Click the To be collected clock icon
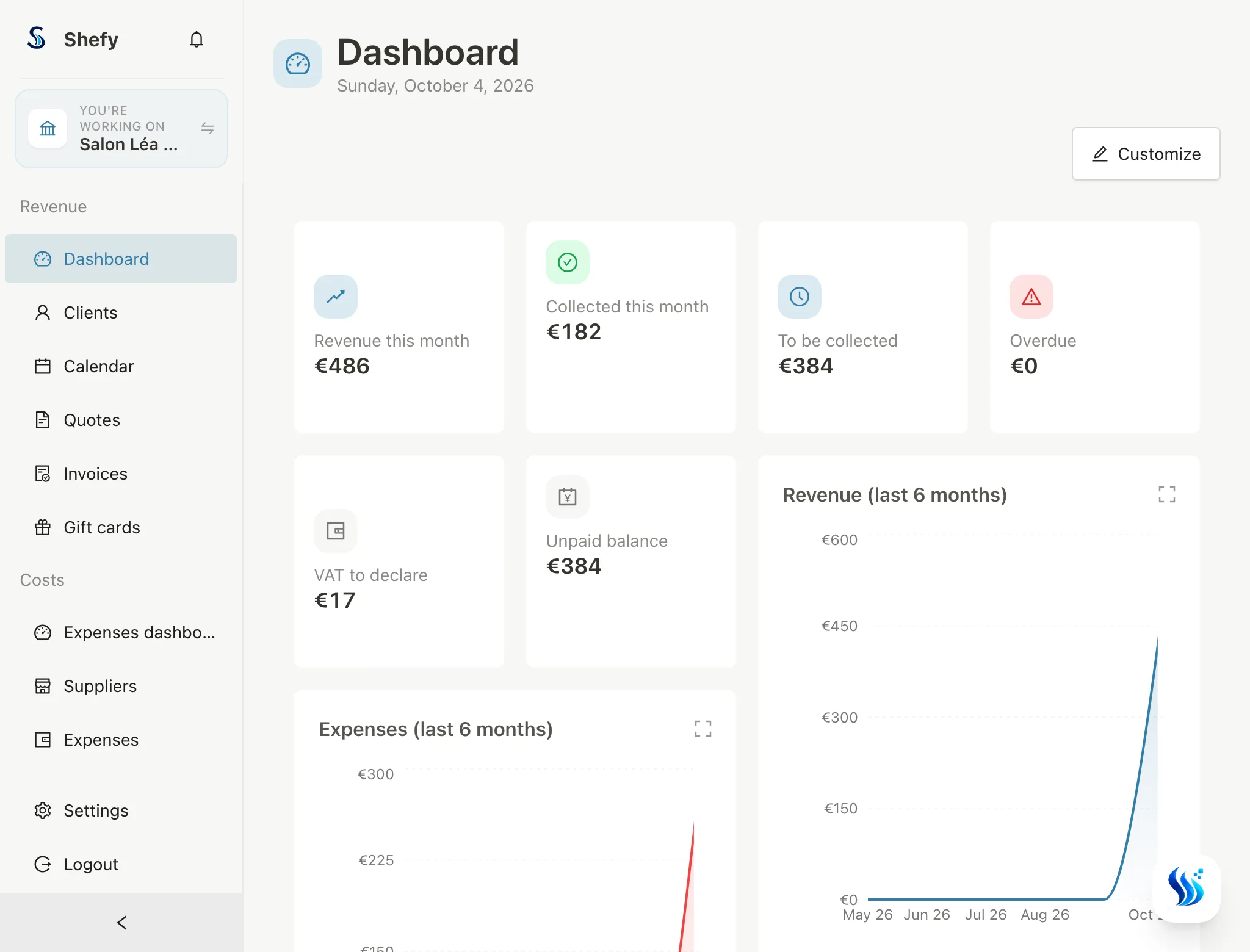The height and width of the screenshot is (952, 1250). 800,297
